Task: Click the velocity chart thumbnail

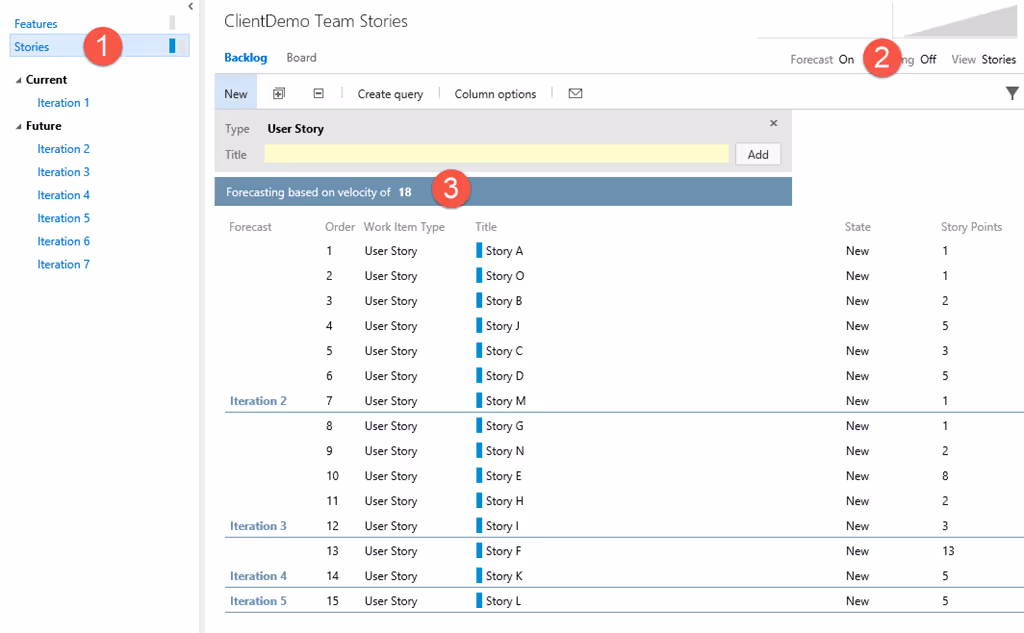Action: (959, 20)
